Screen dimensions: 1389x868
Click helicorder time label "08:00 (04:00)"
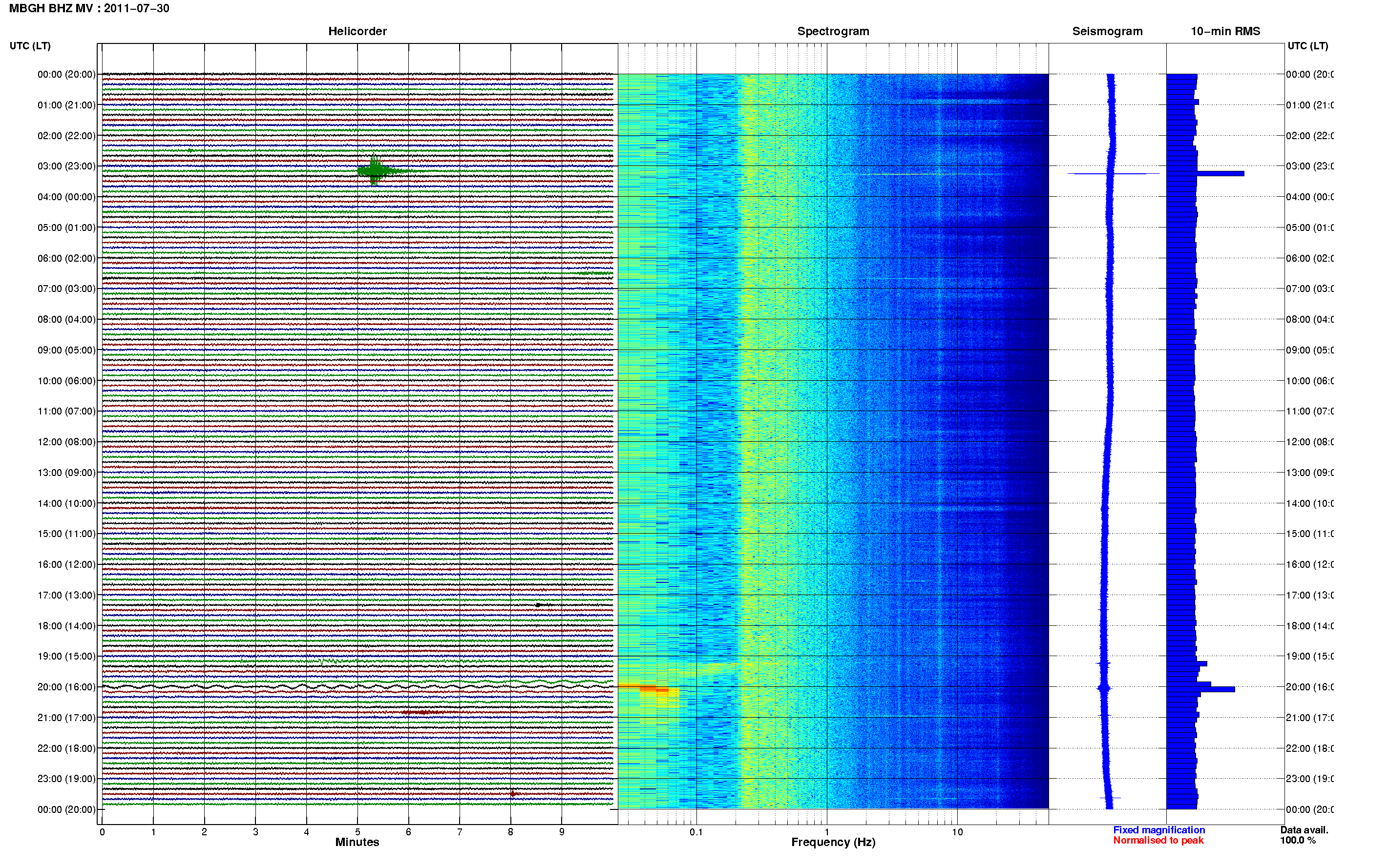pyautogui.click(x=66, y=320)
